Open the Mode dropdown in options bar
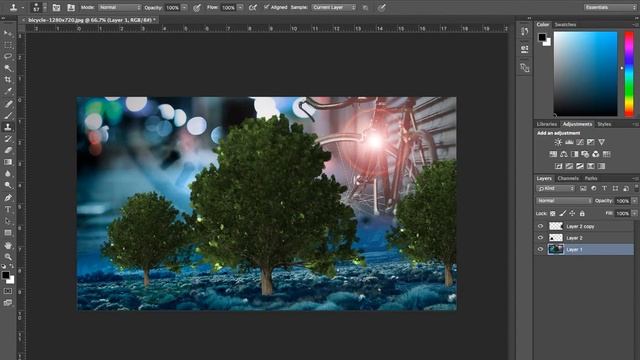The width and height of the screenshot is (640, 360). pyautogui.click(x=120, y=7)
